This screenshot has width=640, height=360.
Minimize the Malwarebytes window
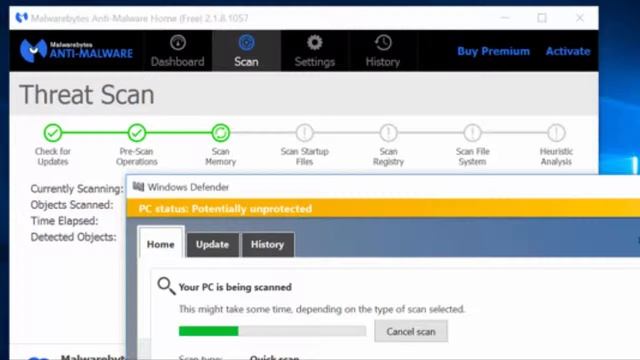point(505,18)
